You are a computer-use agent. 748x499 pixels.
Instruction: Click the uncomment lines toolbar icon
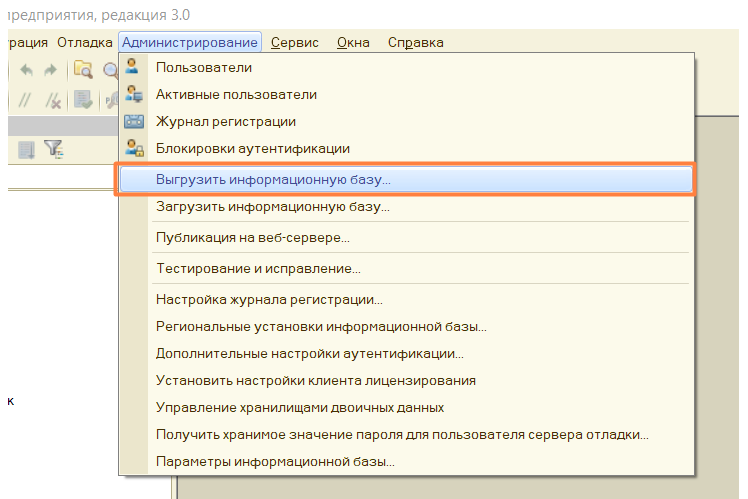[x=53, y=100]
